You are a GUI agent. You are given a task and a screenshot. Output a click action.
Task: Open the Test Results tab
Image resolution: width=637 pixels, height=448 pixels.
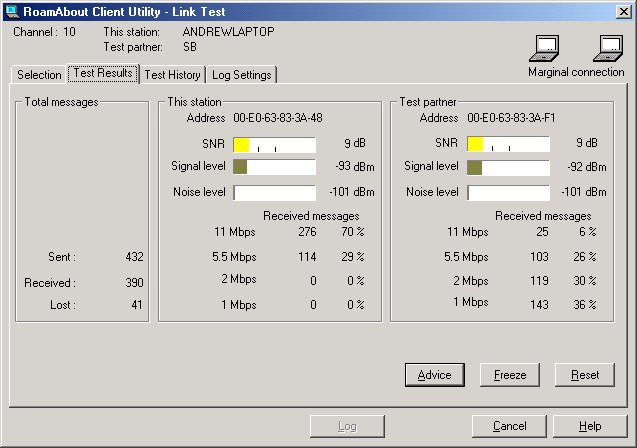[x=103, y=74]
